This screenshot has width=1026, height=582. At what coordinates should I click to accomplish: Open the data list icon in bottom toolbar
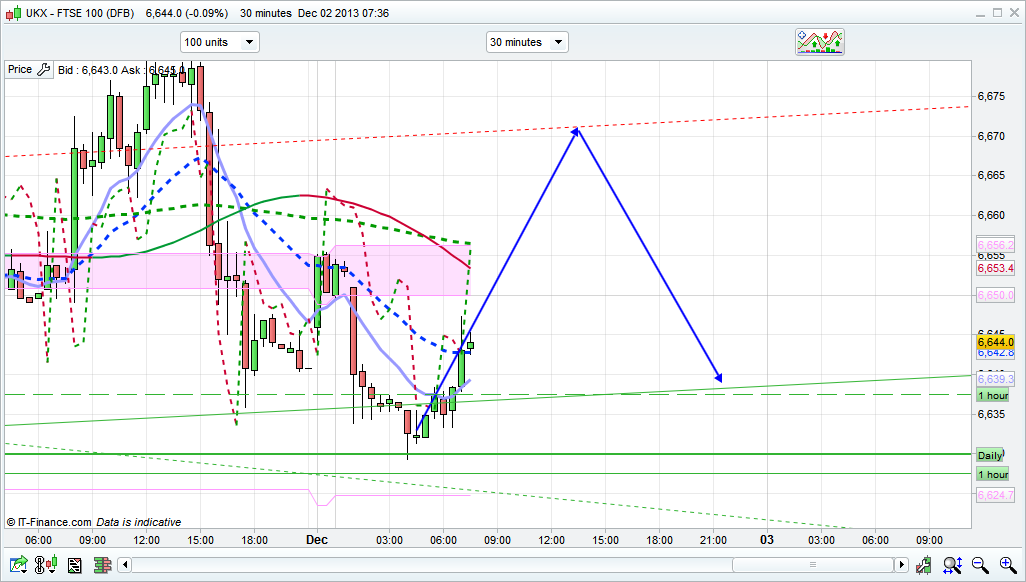point(74,566)
